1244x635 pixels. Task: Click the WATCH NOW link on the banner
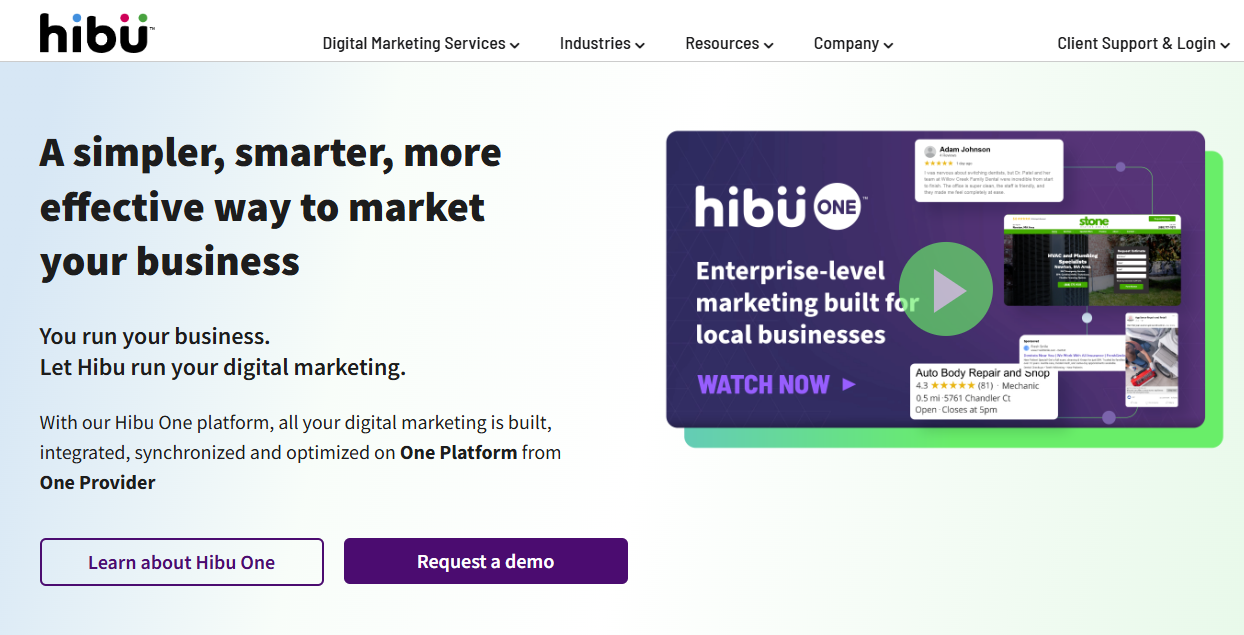tap(764, 384)
